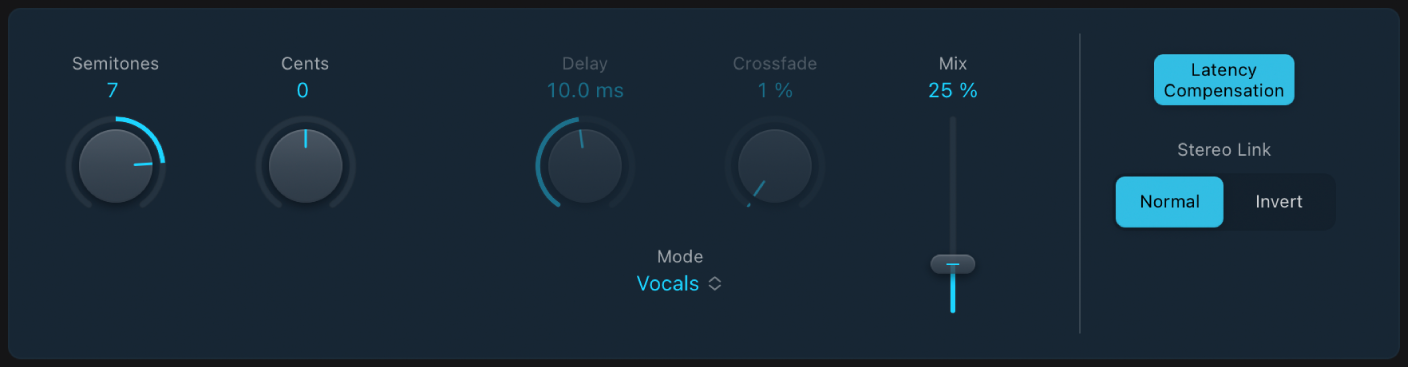Click the Stereo Link label
This screenshot has height=368, width=1410.
pyautogui.click(x=1224, y=151)
